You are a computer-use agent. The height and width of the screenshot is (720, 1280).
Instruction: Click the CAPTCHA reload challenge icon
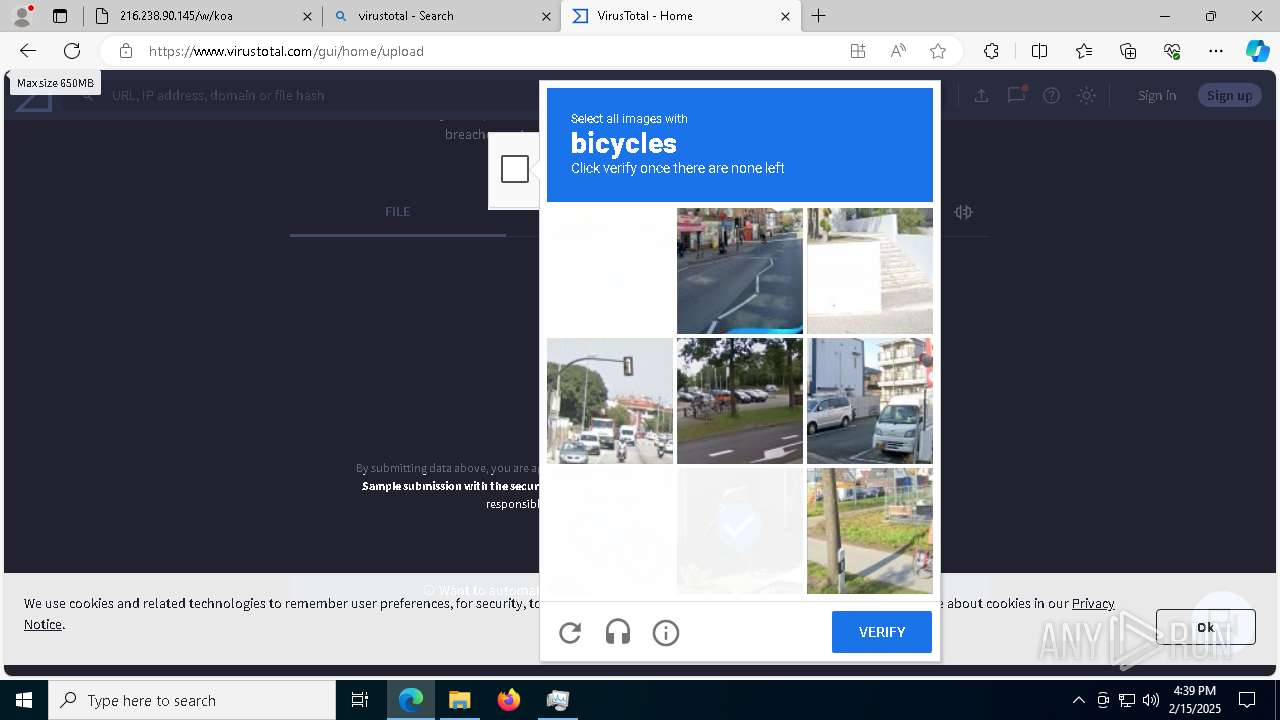570,632
